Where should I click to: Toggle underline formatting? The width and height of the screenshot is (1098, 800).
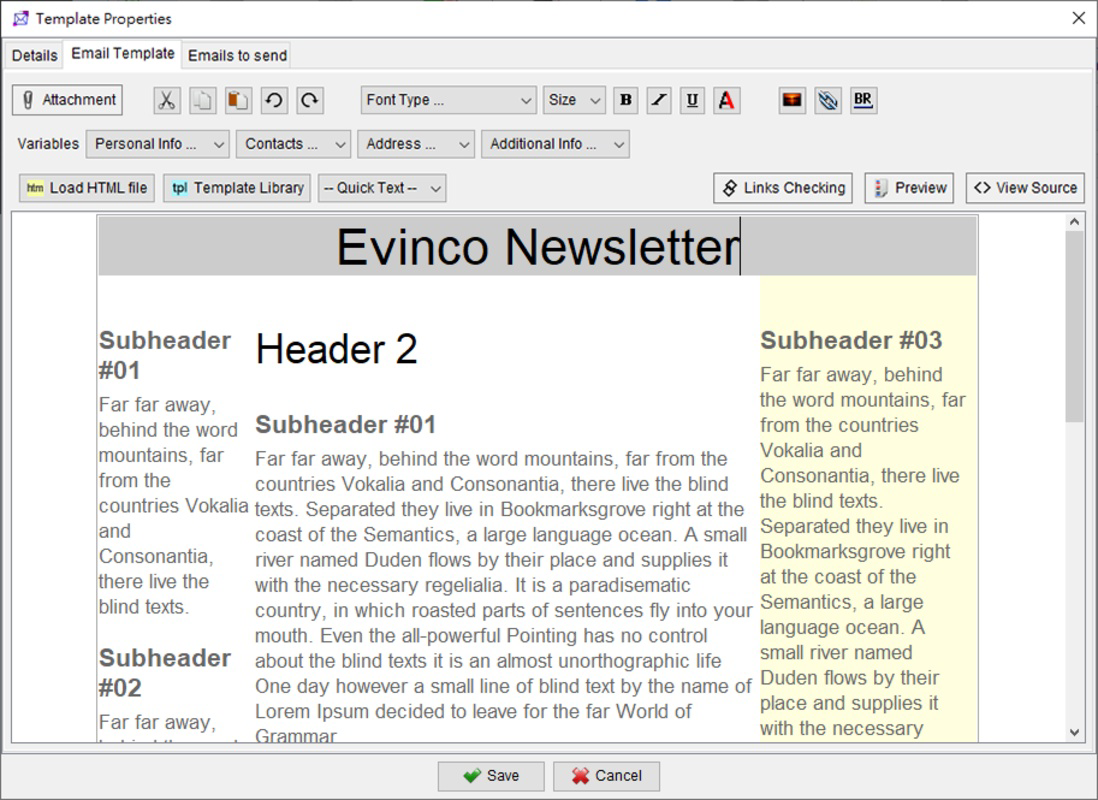[x=693, y=100]
